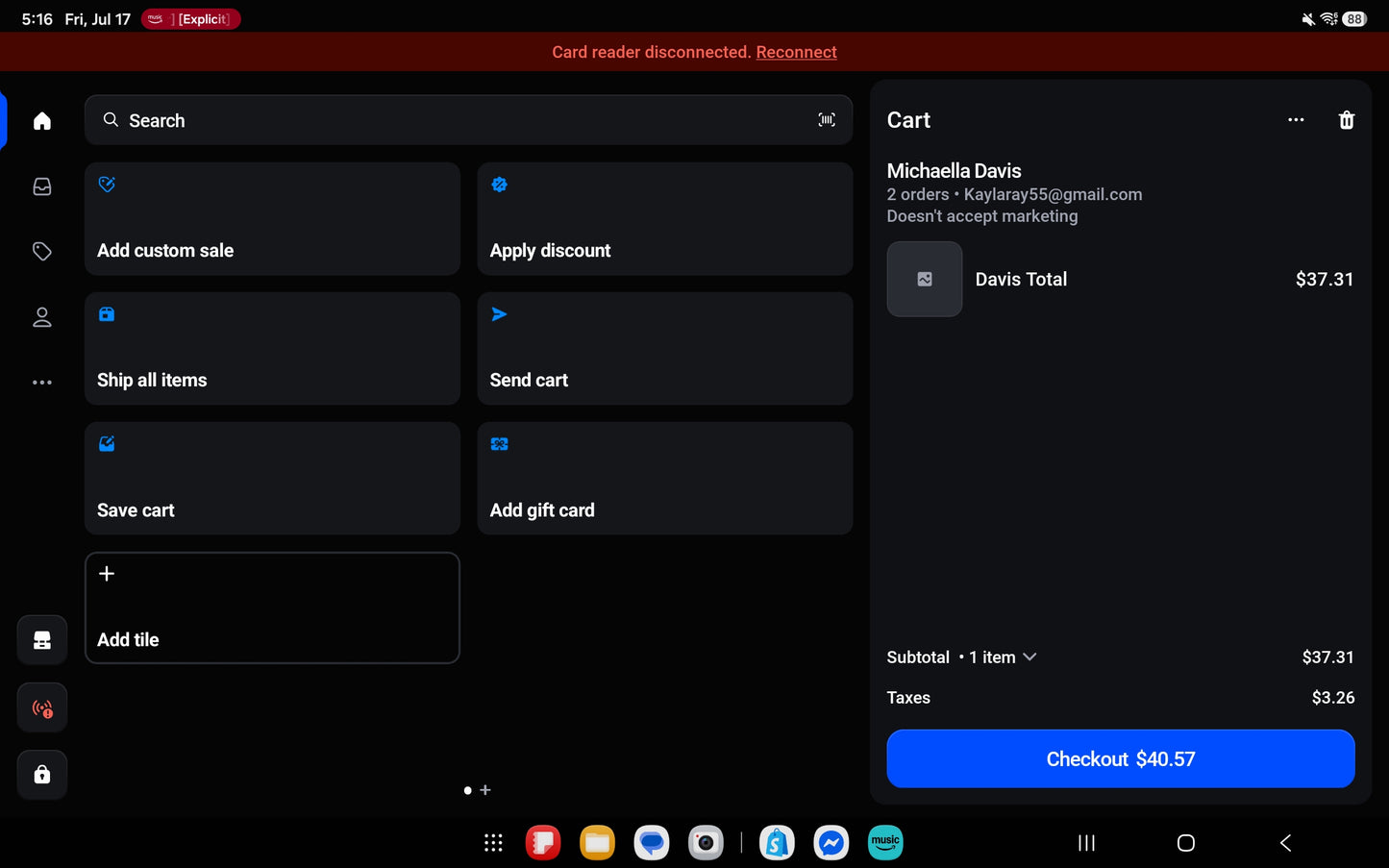Open the Orders inbox icon in sidebar
The width and height of the screenshot is (1389, 868).
(42, 186)
